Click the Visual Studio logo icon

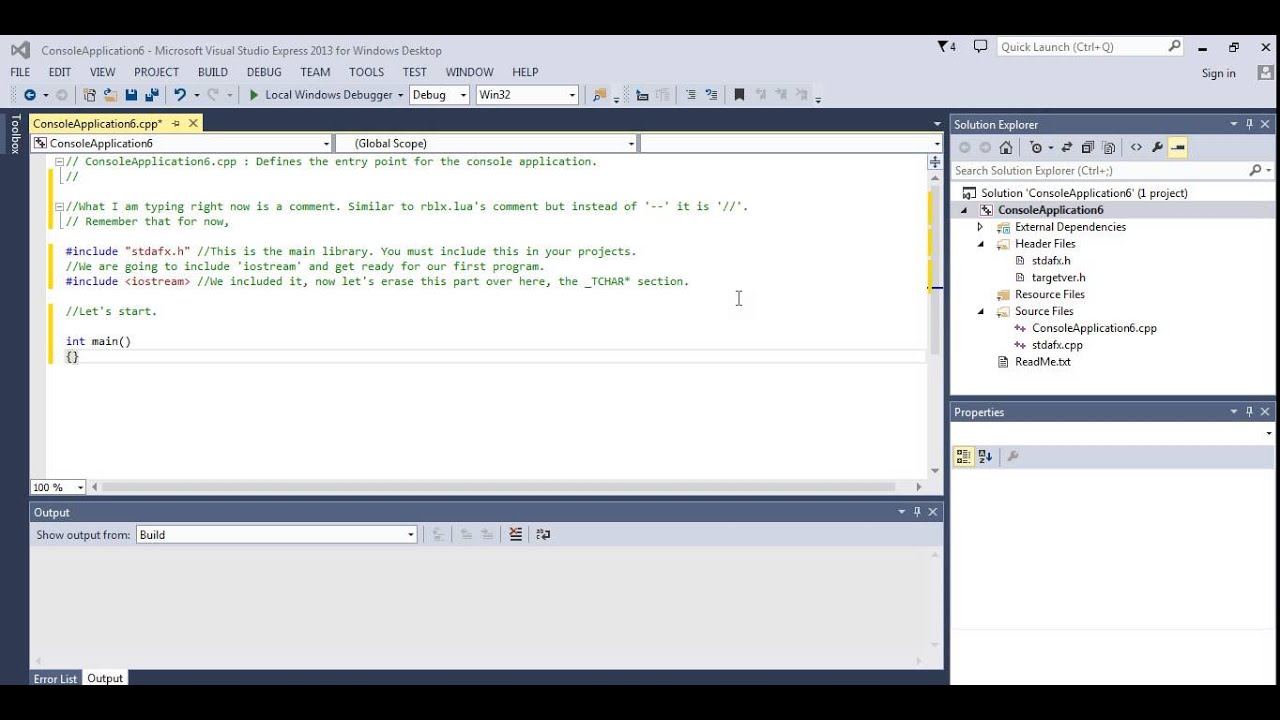(20, 50)
